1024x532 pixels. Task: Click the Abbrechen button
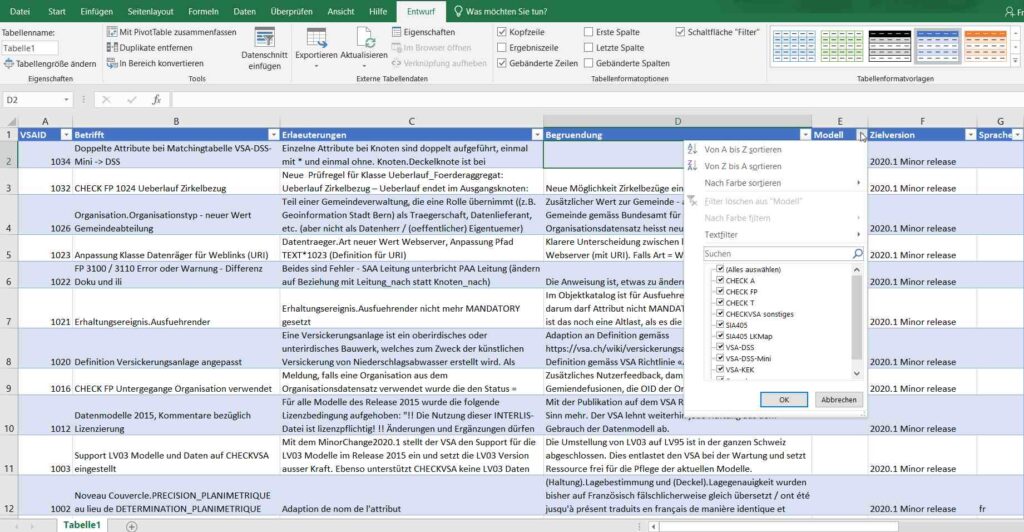tap(838, 399)
